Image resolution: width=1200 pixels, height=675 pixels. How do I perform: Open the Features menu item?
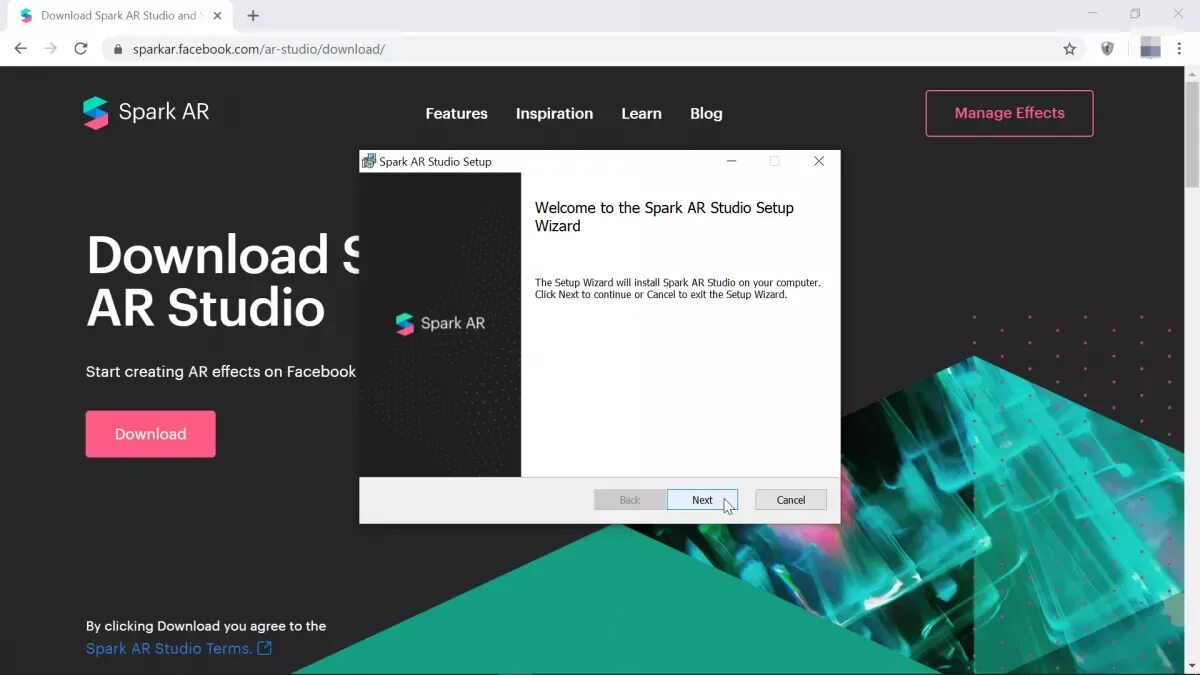click(456, 113)
